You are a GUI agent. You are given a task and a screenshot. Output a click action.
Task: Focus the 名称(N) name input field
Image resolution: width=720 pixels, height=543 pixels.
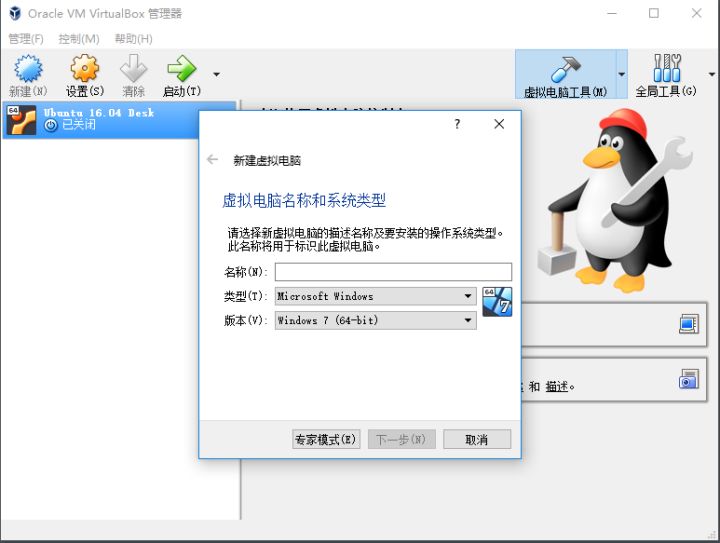click(x=393, y=272)
